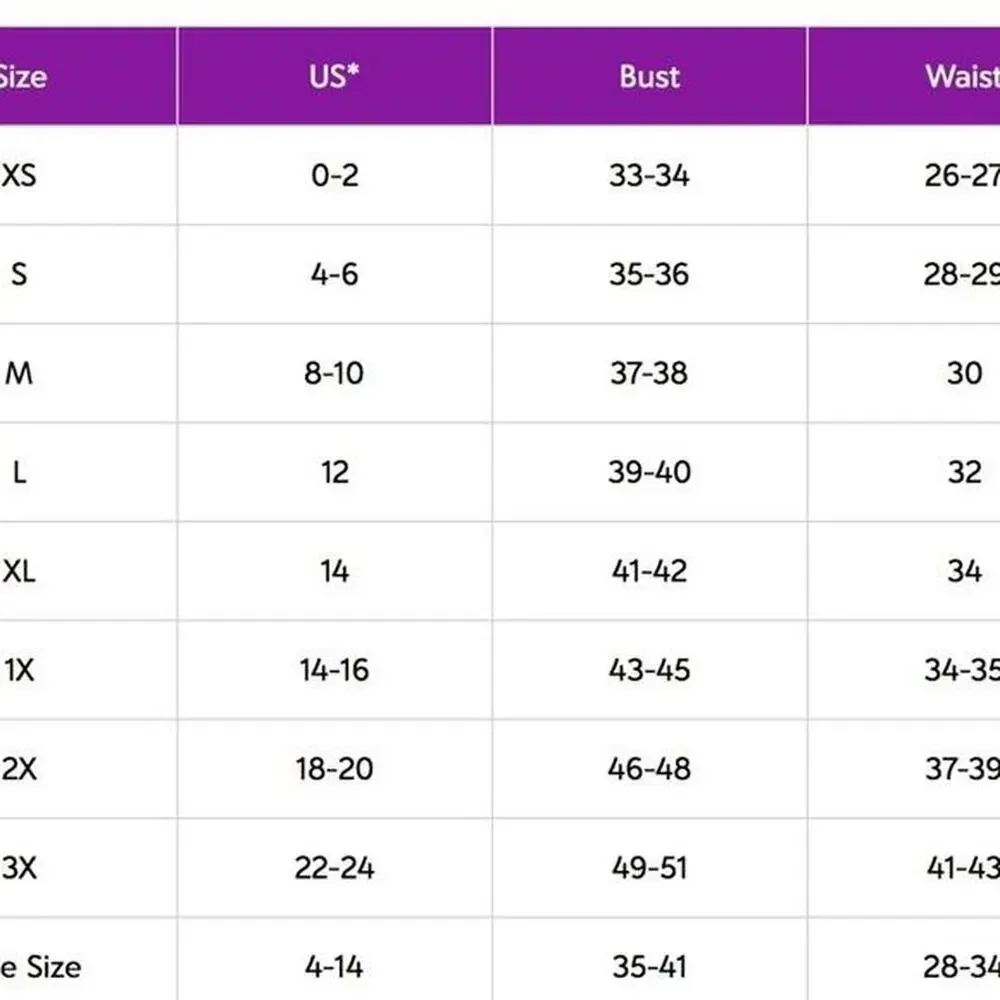Select US size cell 22-24

[x=334, y=868]
